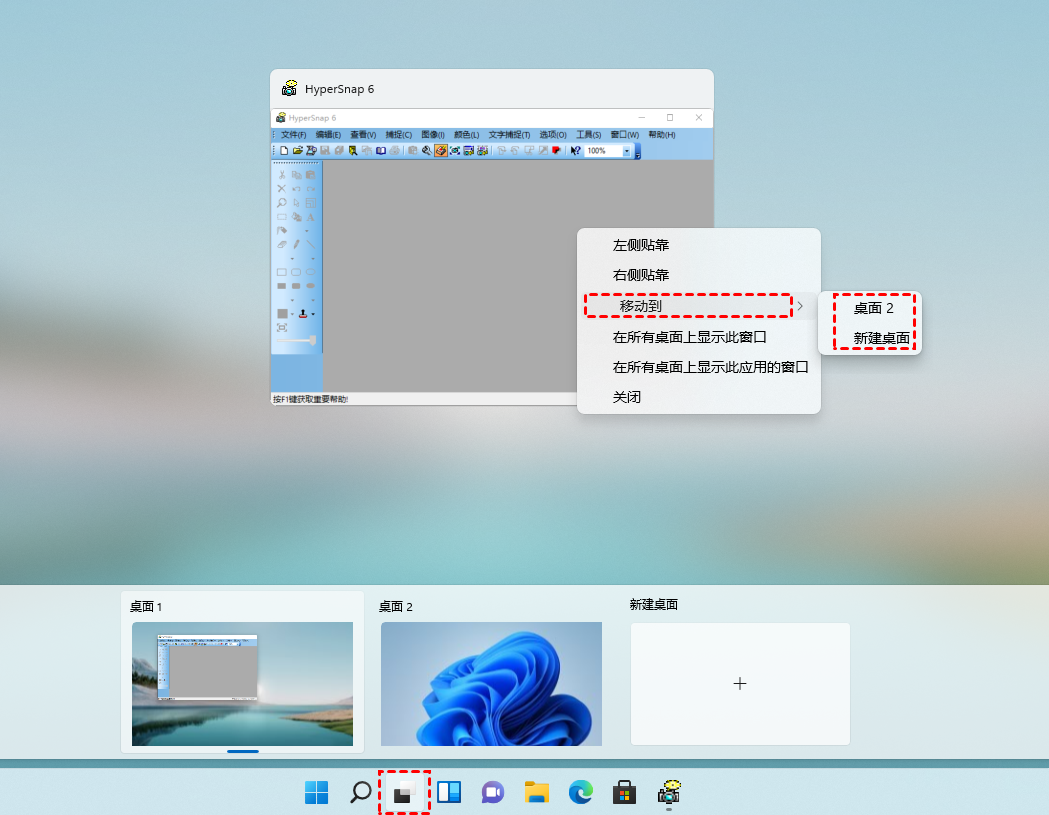Click the Windows Start button
This screenshot has width=1049, height=815.
click(316, 792)
